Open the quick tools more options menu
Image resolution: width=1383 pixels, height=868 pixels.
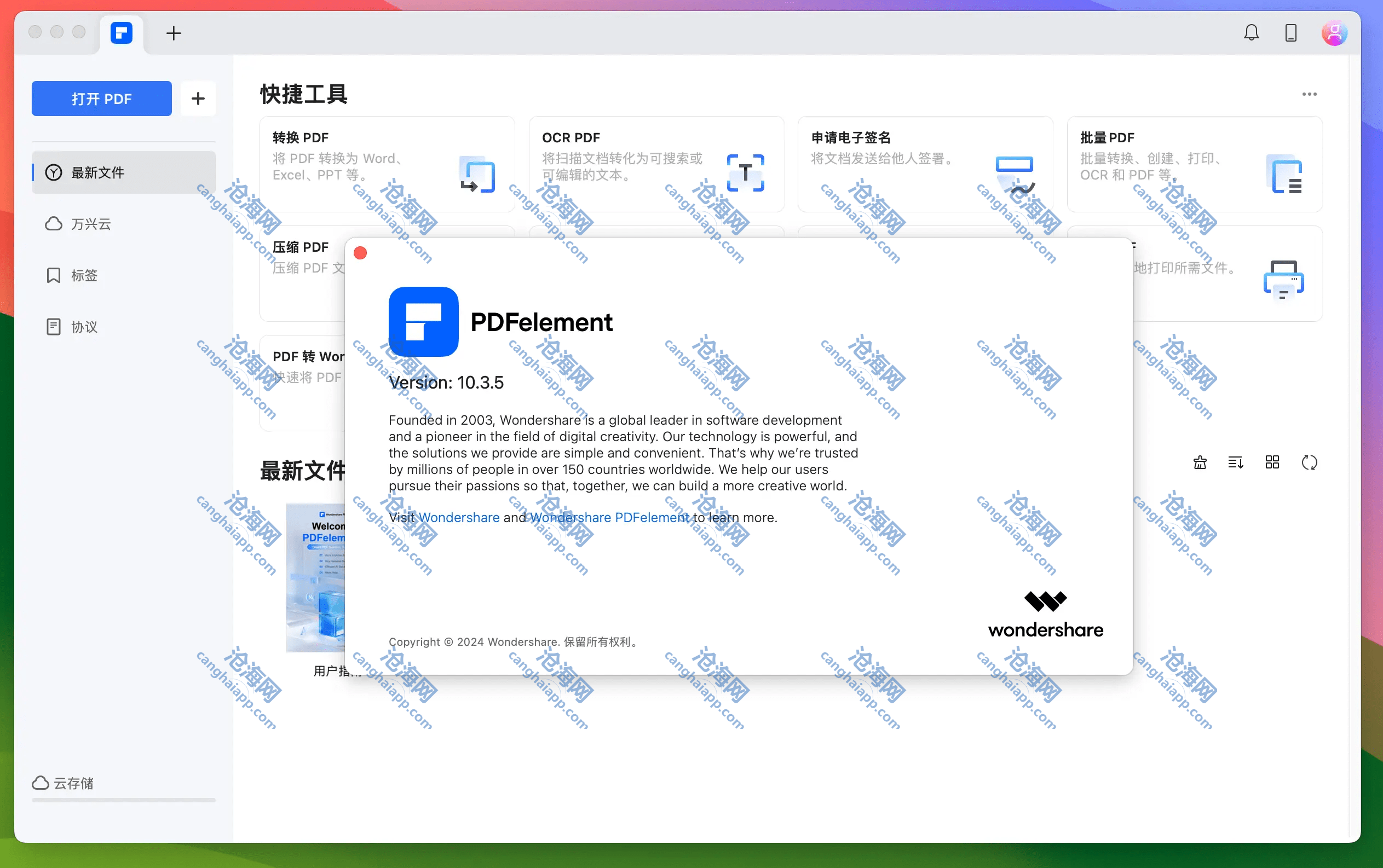point(1309,94)
